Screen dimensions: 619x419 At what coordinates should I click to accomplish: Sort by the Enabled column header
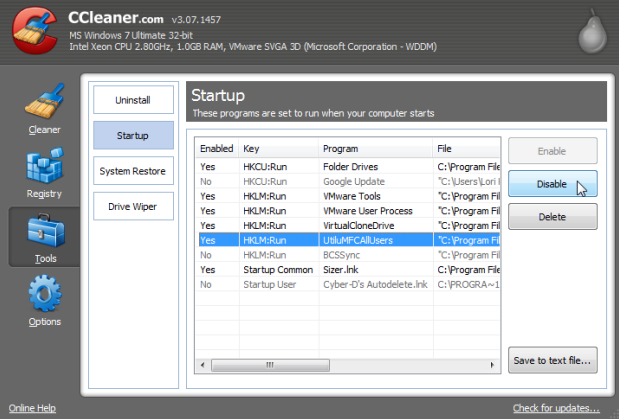217,148
